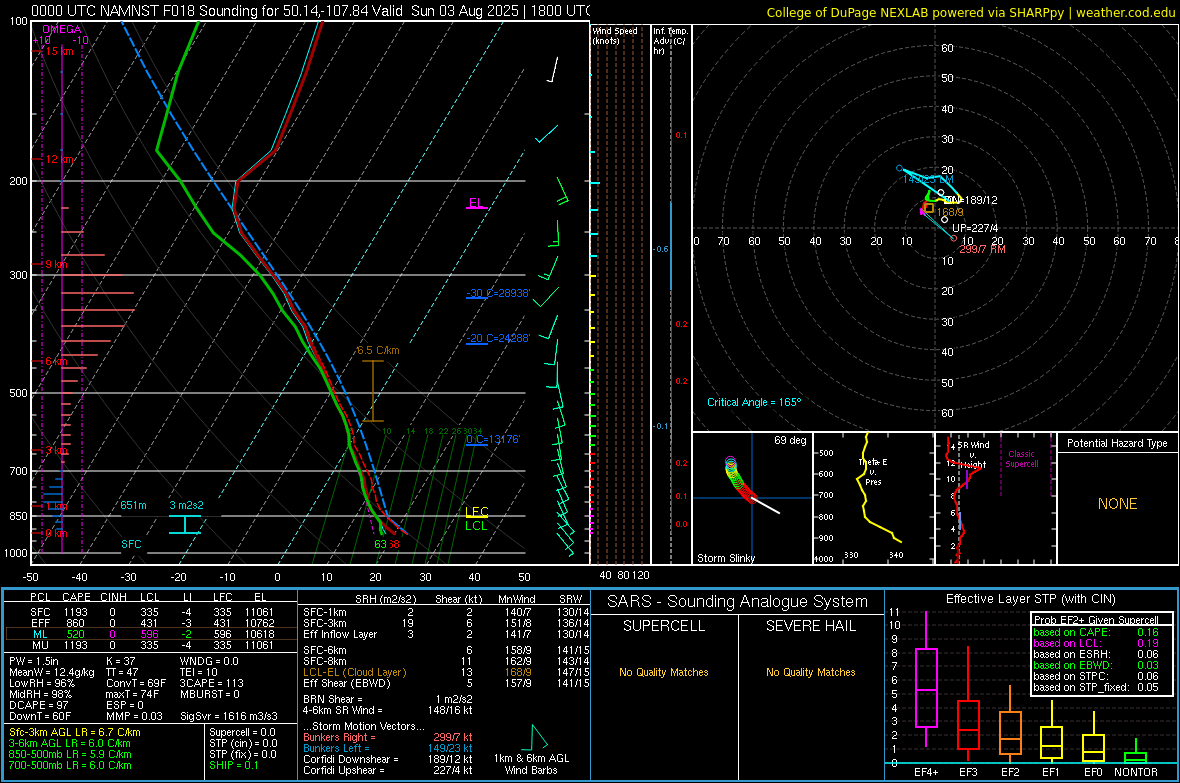The width and height of the screenshot is (1180, 783).
Task: Click the -30 C=28938' level label
Action: click(x=498, y=294)
